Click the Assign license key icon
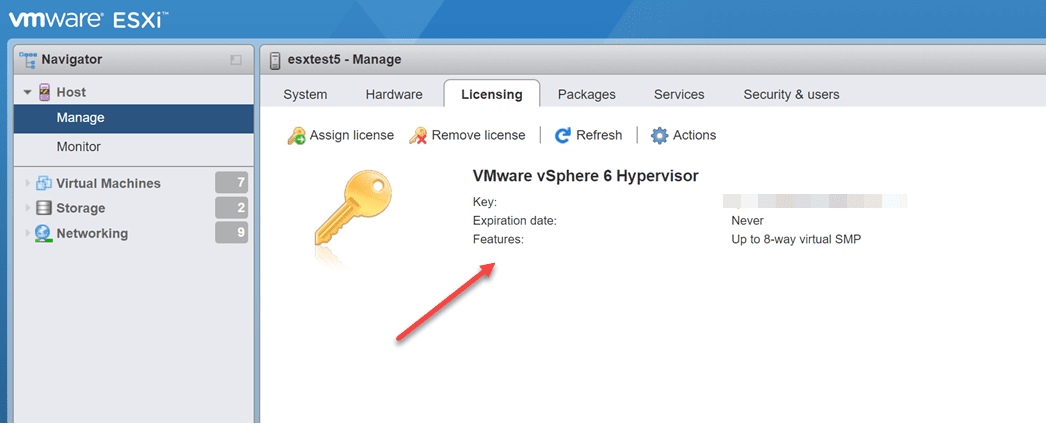1046x424 pixels. point(297,136)
